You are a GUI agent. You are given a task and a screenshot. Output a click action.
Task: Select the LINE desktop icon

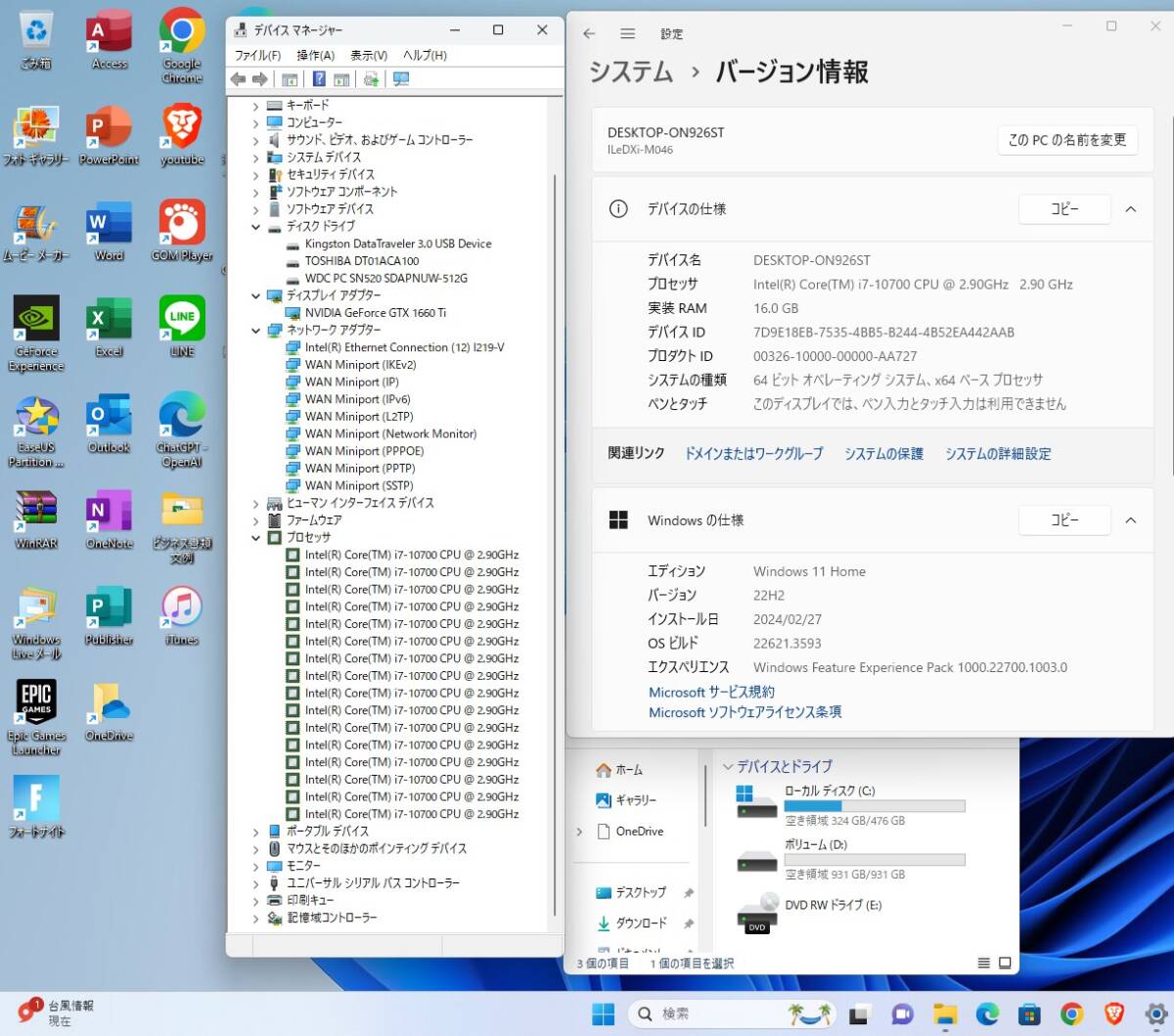[182, 328]
